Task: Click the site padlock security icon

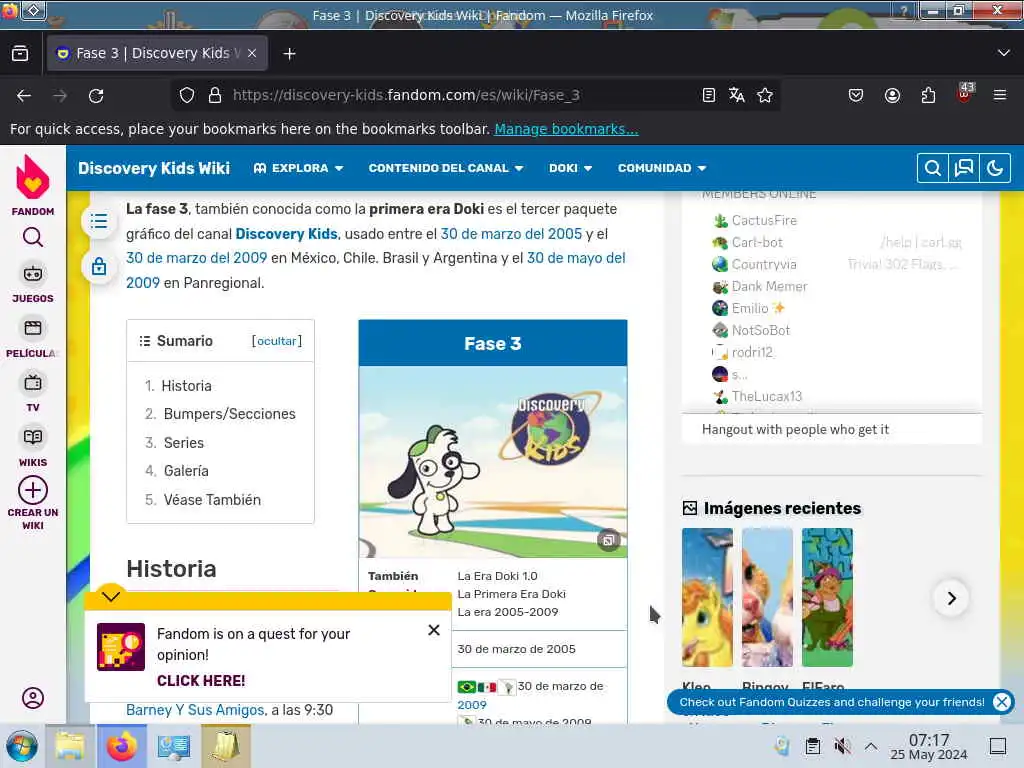Action: 215,95
